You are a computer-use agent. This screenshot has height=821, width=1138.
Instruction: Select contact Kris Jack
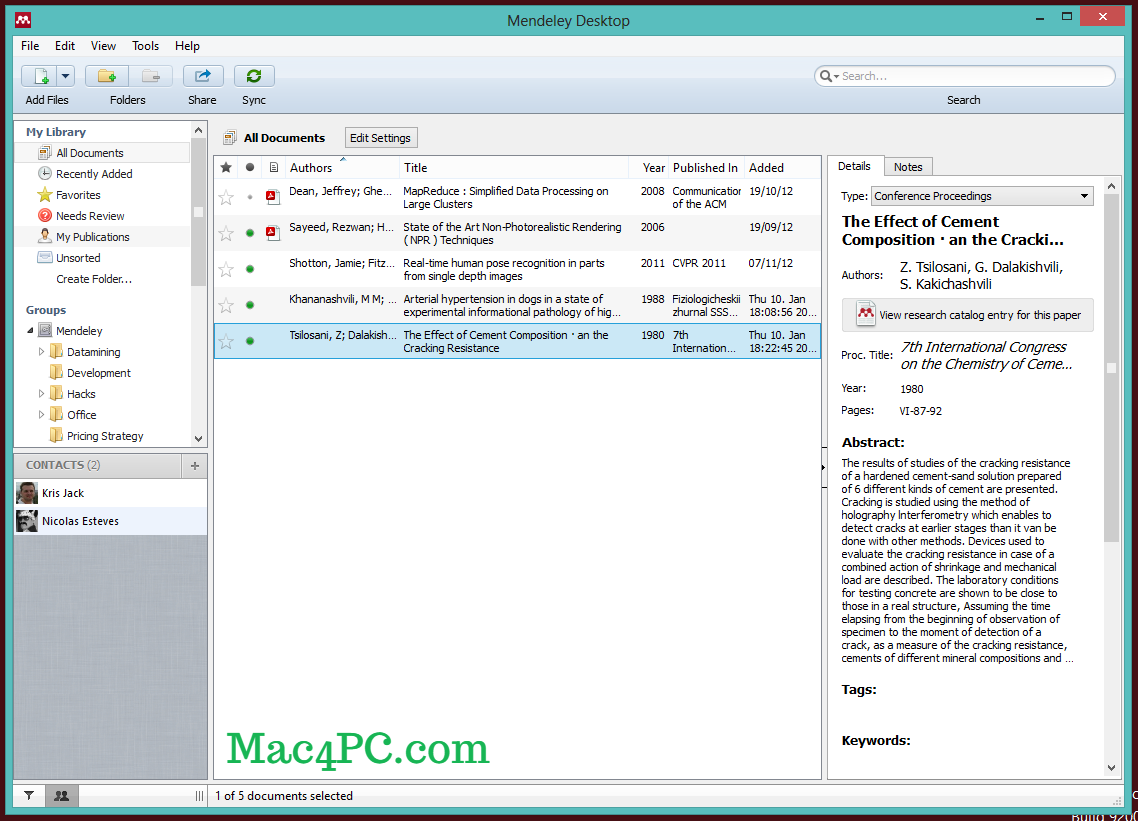(110, 493)
